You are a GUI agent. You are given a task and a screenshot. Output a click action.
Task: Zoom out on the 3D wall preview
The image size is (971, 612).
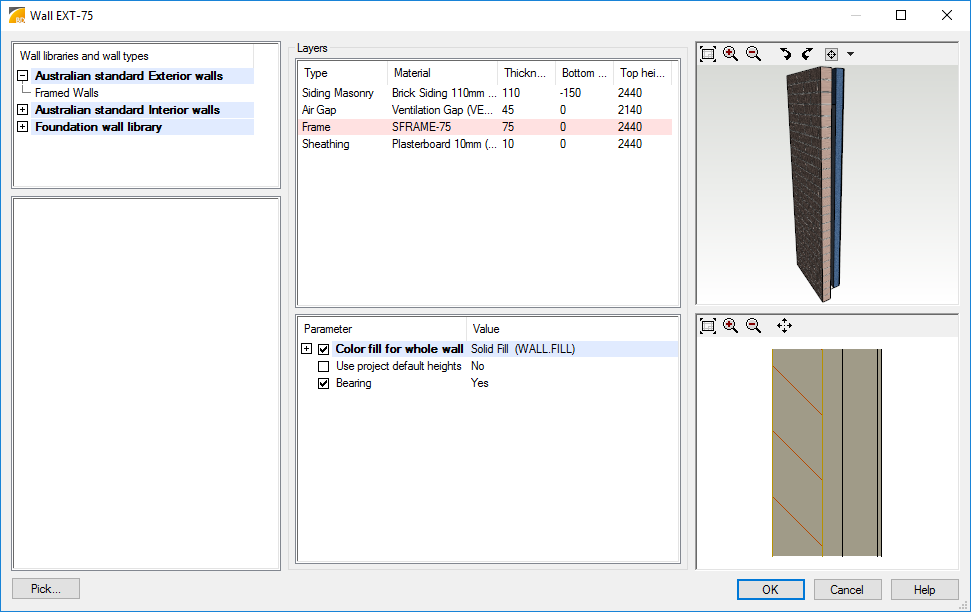(754, 54)
